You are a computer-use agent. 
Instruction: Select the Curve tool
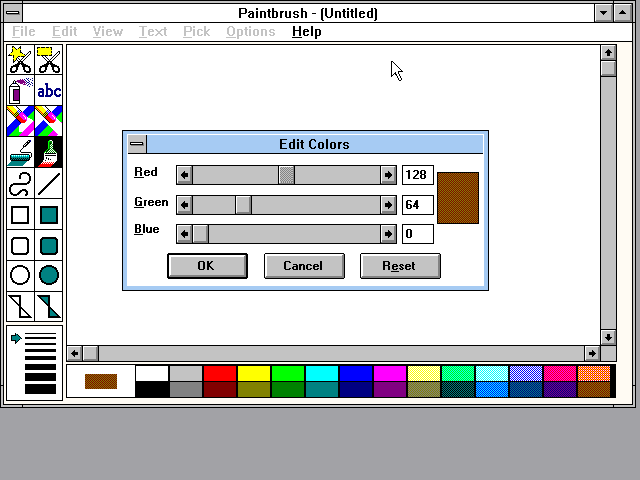(x=20, y=184)
